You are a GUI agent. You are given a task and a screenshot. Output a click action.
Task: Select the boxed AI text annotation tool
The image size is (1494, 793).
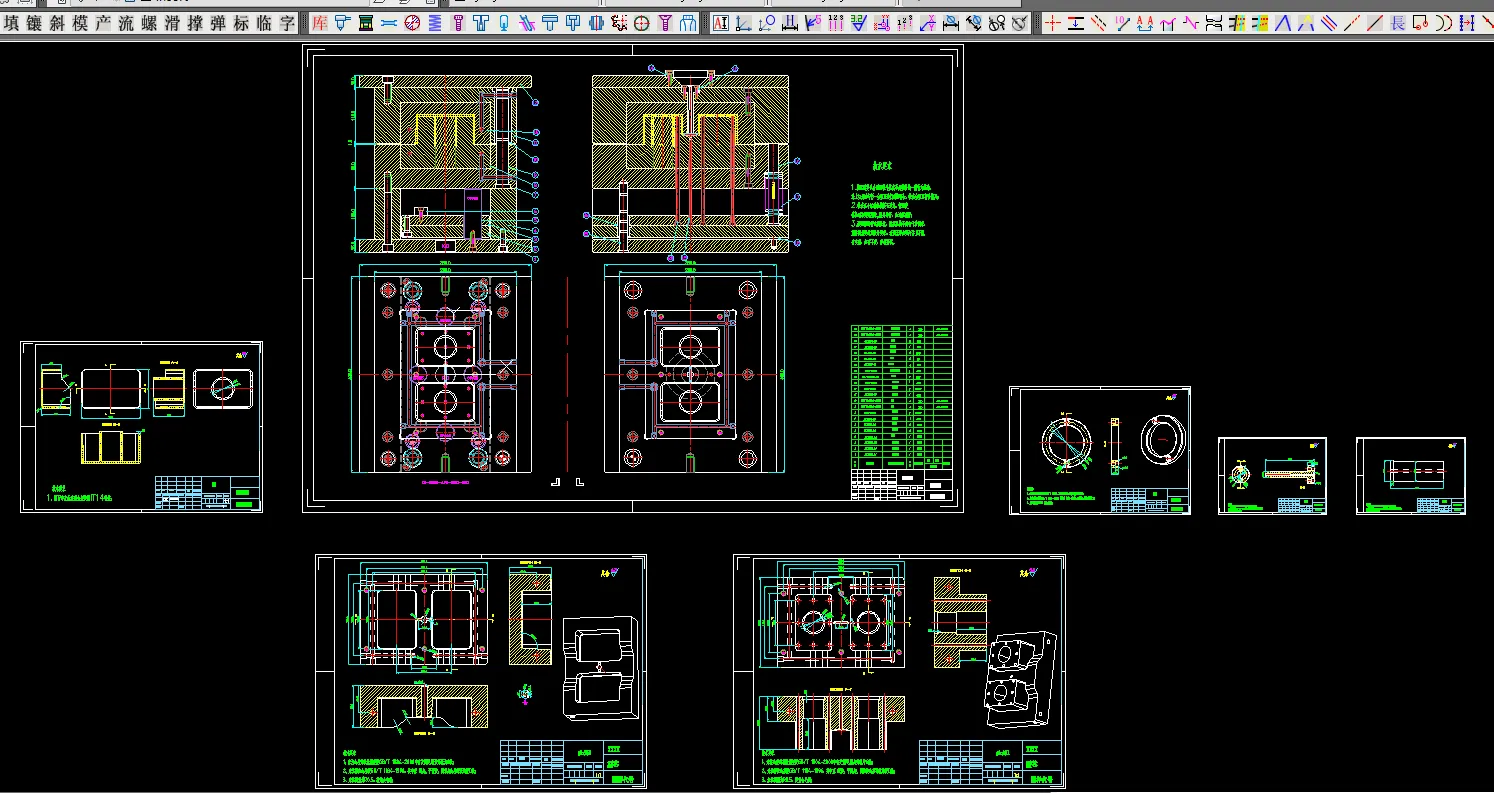(x=720, y=23)
